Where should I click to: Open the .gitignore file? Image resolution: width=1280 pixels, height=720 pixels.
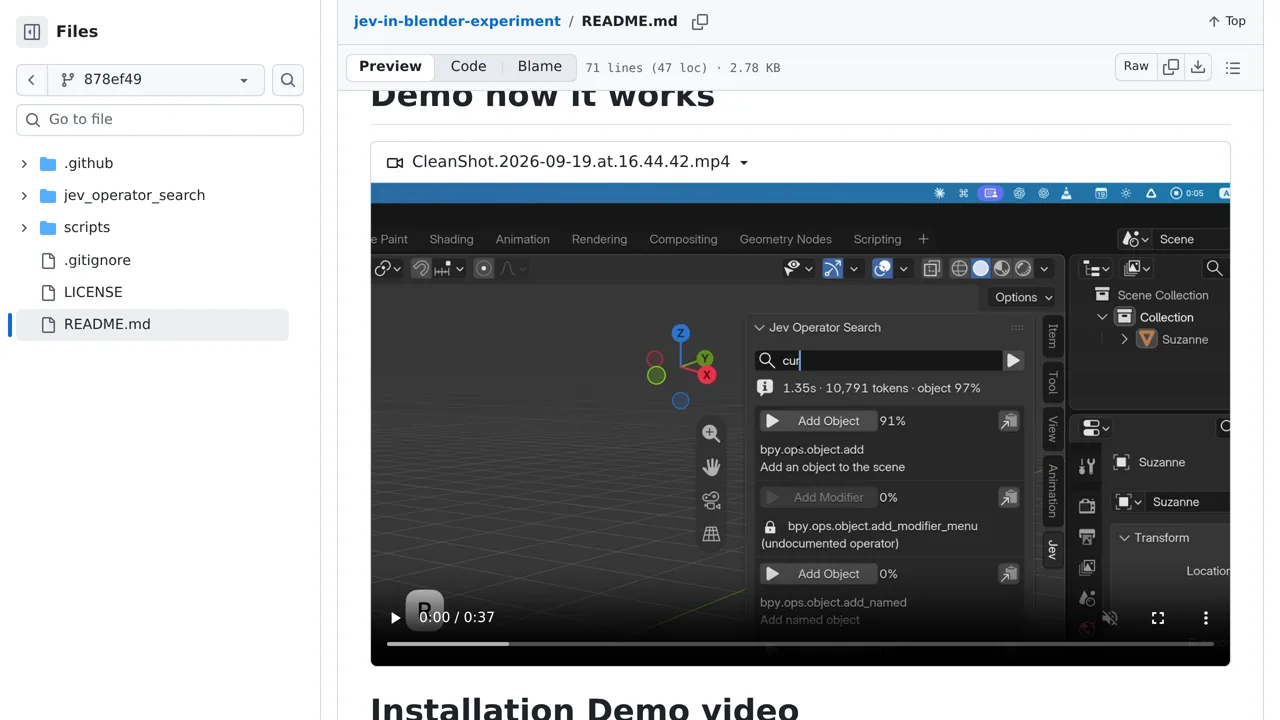[97, 260]
